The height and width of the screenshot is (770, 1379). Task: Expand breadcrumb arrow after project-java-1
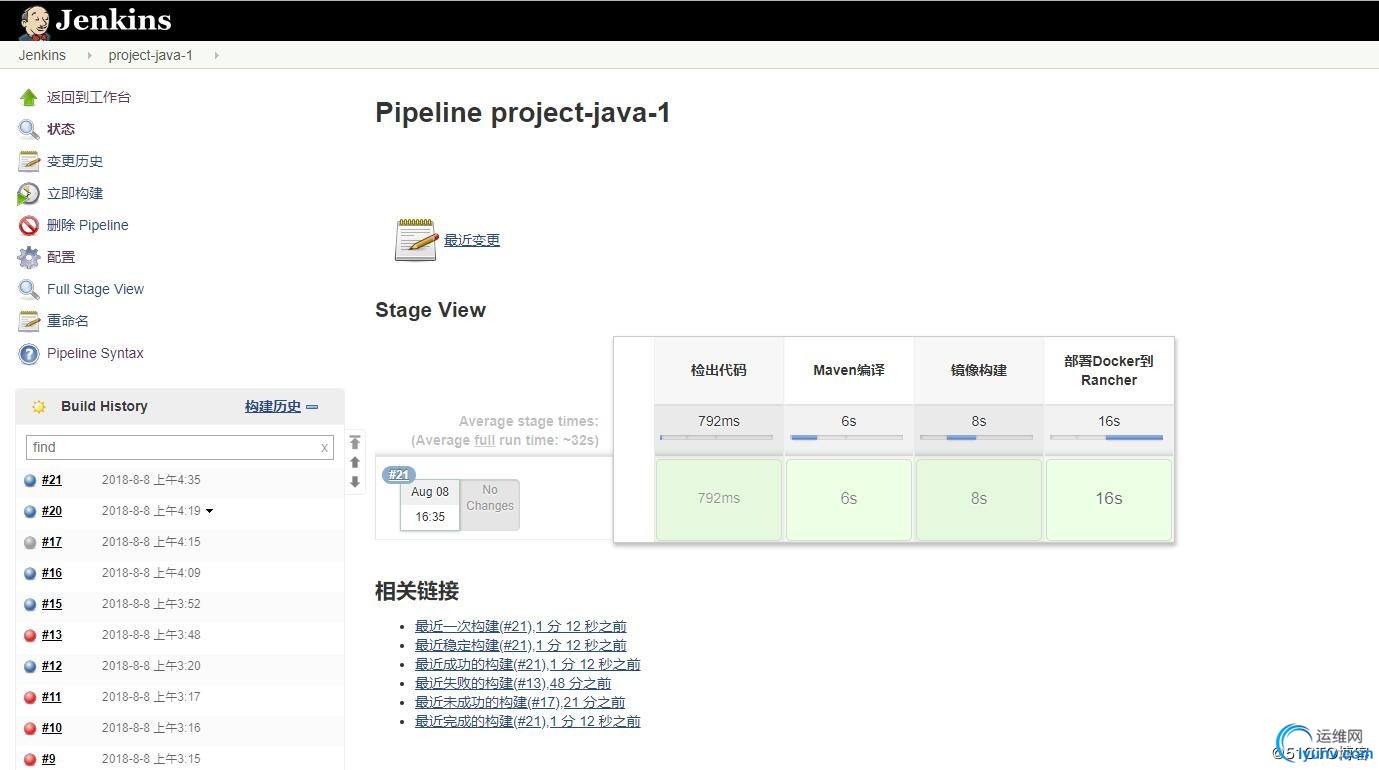215,55
